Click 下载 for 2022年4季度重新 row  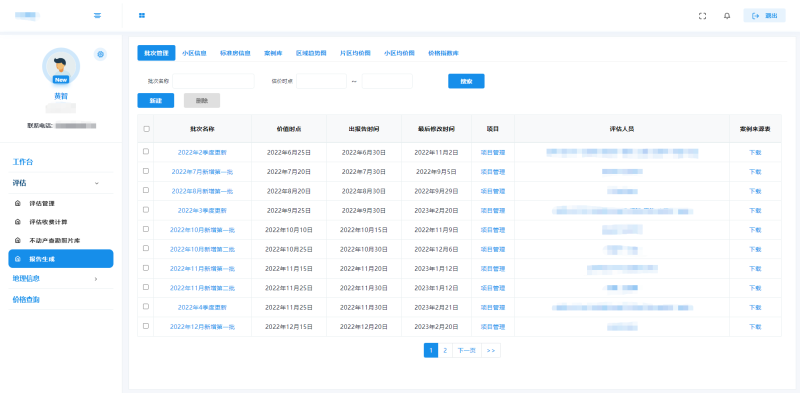click(x=755, y=307)
